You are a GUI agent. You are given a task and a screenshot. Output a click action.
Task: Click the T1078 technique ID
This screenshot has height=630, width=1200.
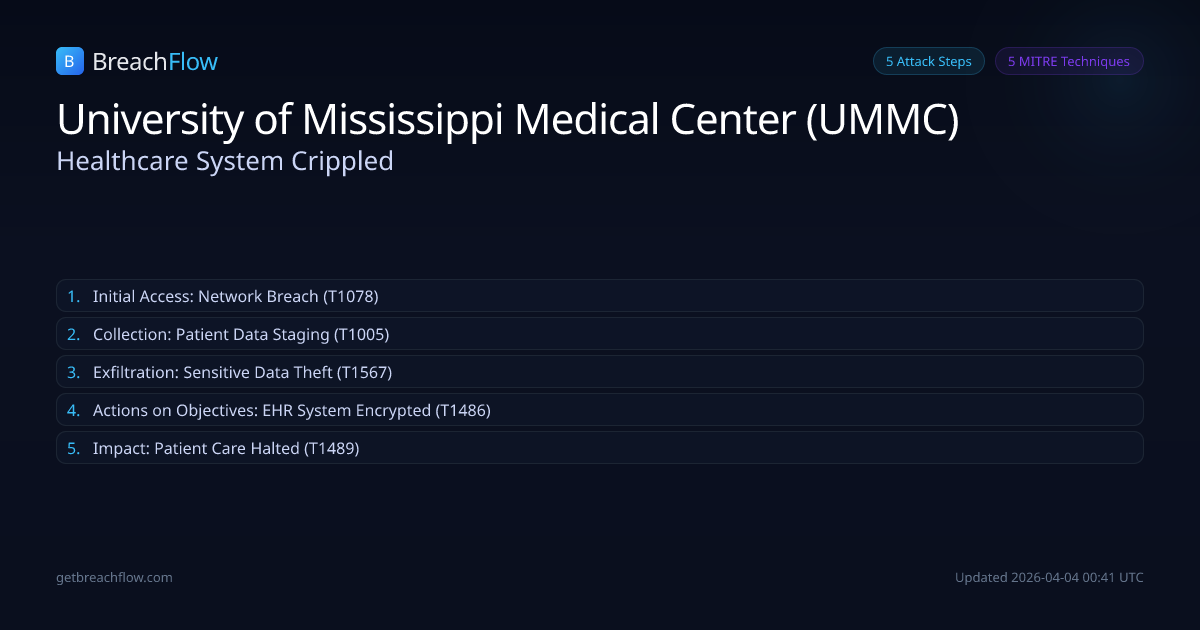(x=350, y=296)
